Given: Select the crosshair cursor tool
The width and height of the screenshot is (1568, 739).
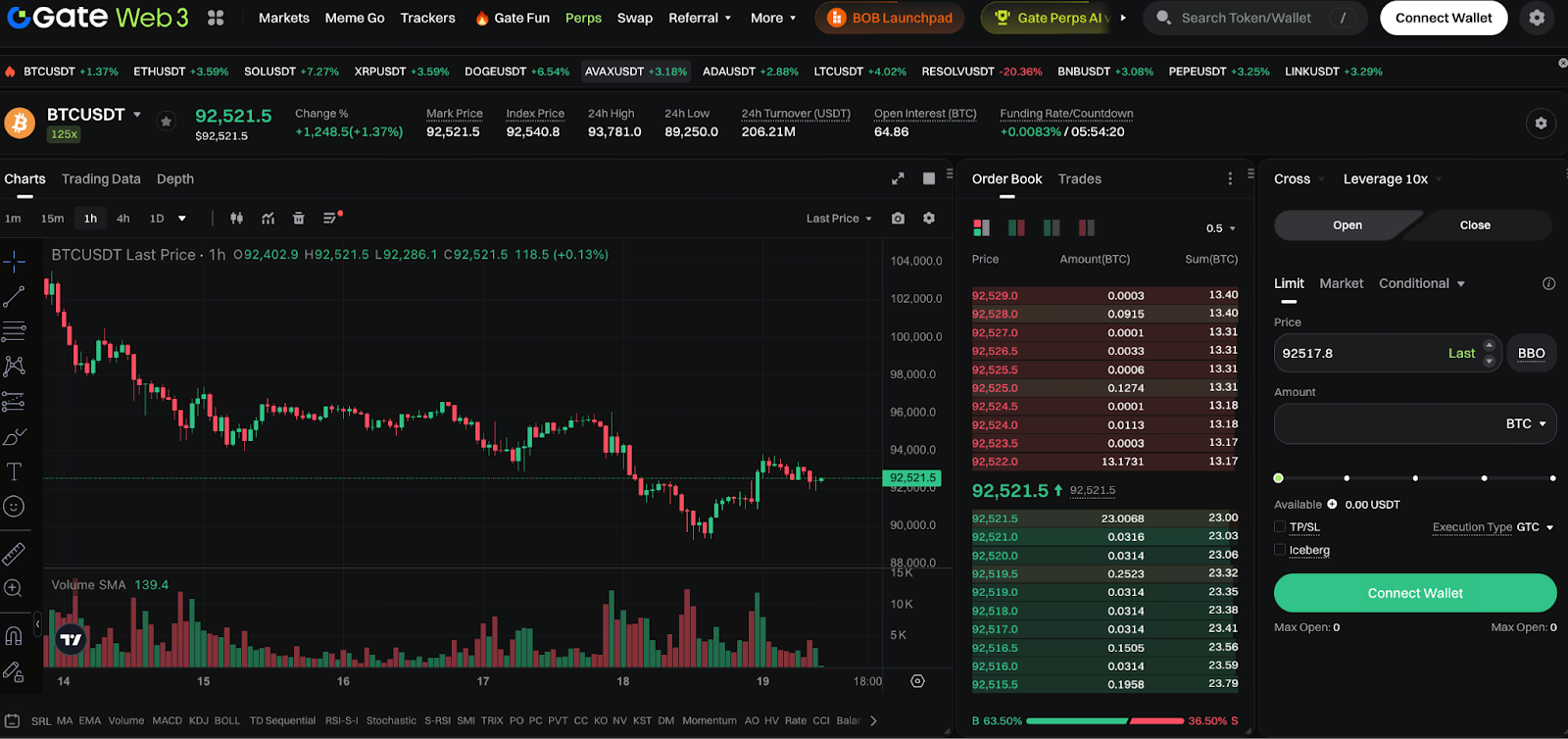Looking at the screenshot, I should [x=14, y=261].
